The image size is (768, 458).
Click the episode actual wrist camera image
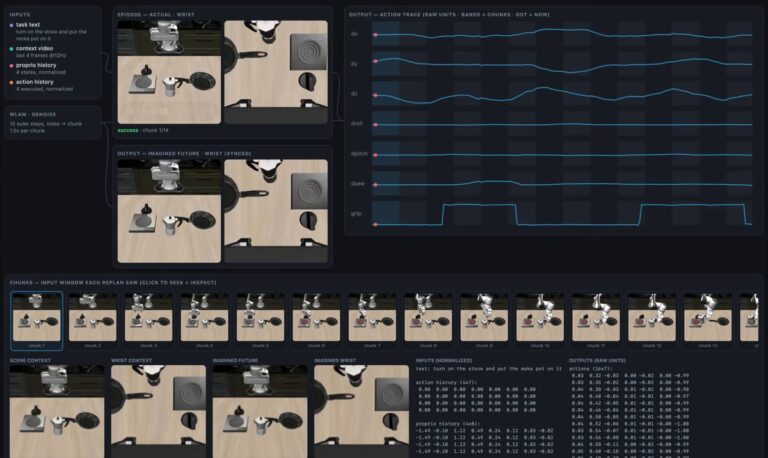tap(276, 72)
